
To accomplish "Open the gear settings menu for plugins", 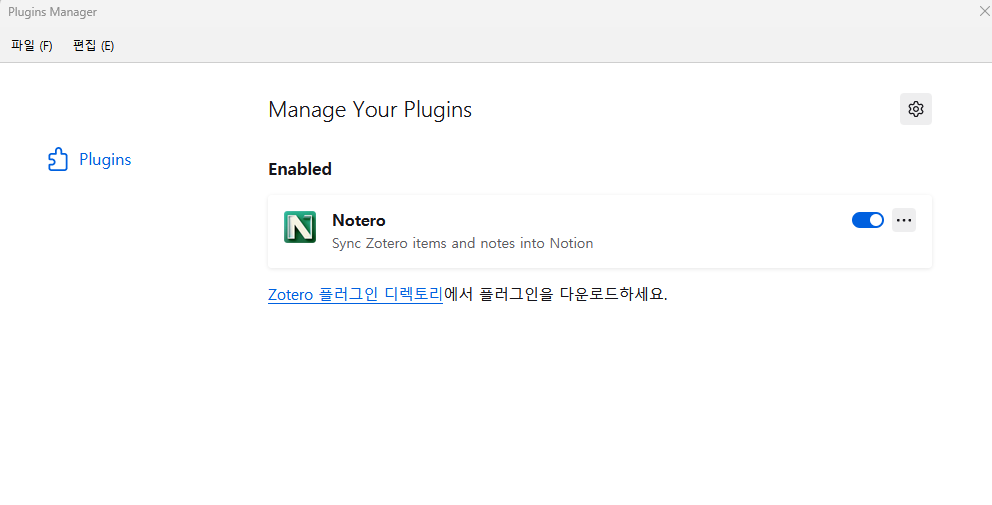I will [915, 109].
